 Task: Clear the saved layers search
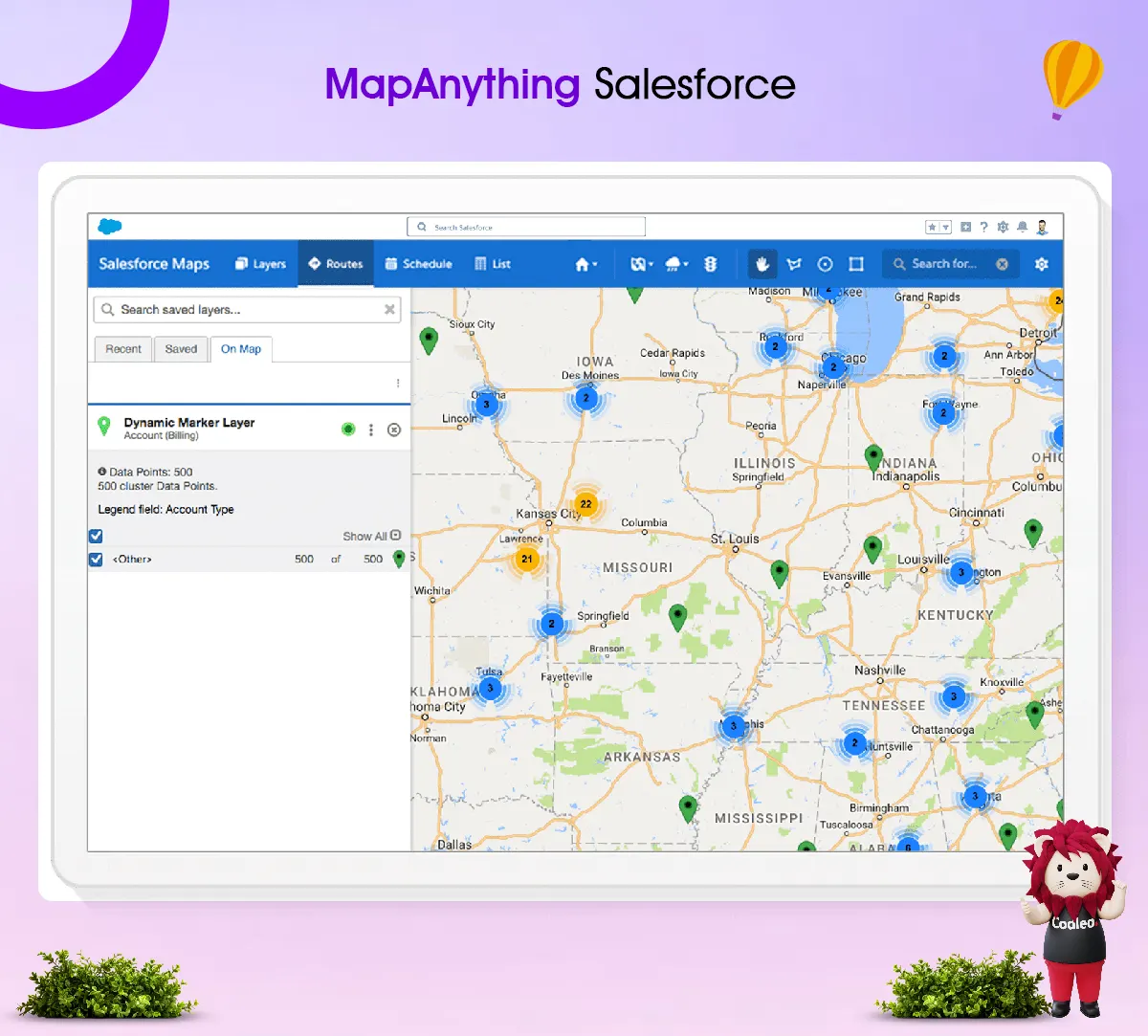click(389, 310)
